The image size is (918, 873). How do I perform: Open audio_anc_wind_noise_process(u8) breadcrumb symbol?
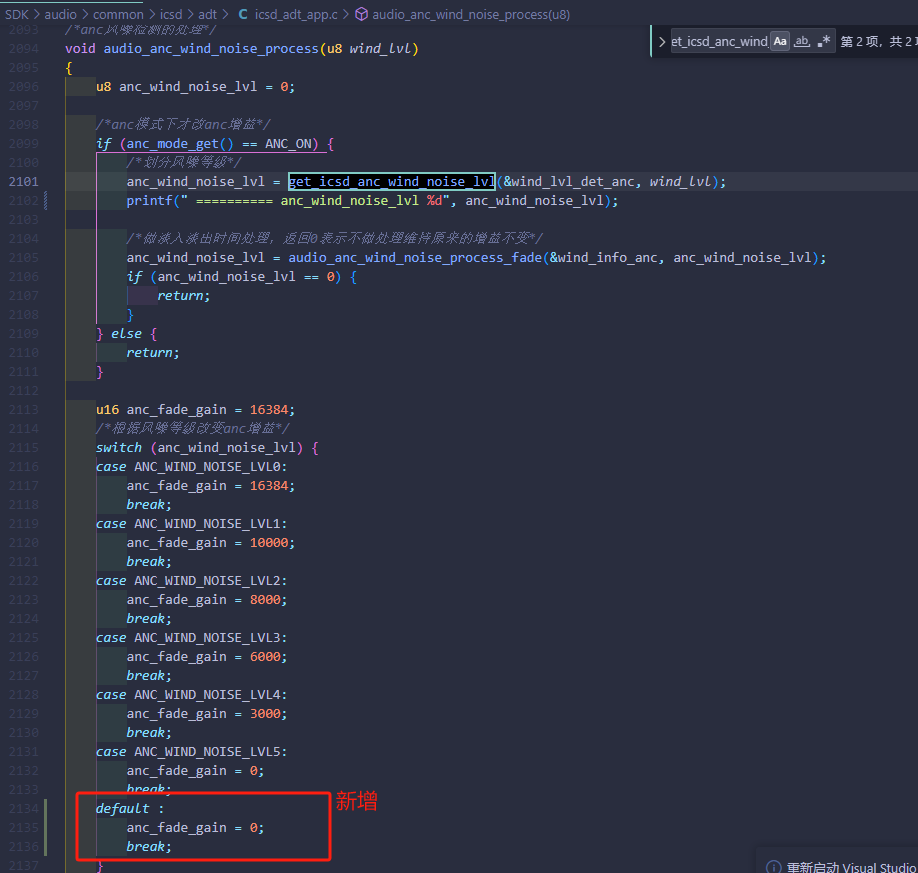pyautogui.click(x=471, y=15)
